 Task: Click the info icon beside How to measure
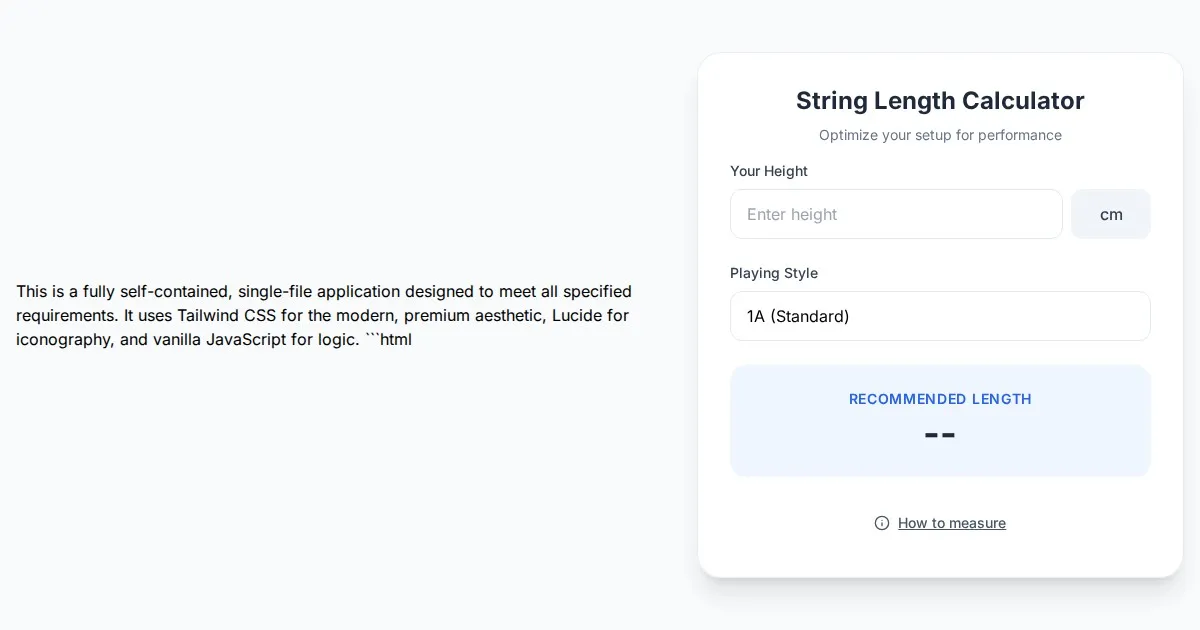[x=882, y=523]
